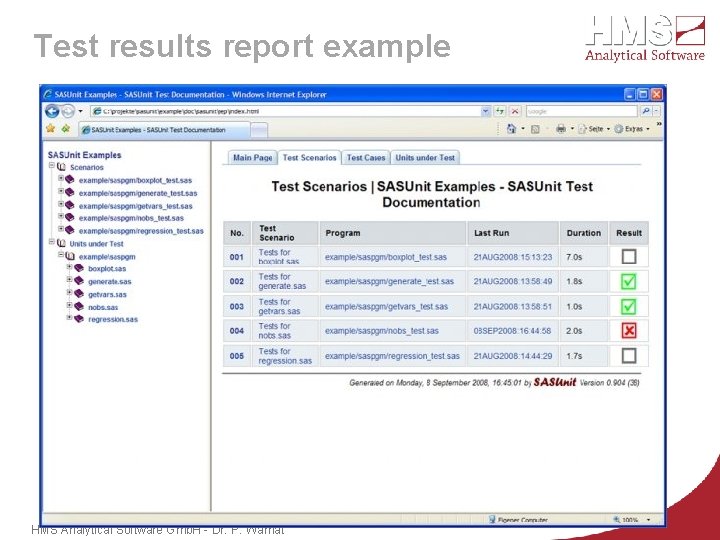Open the Tests for generate.sas link

(x=282, y=281)
